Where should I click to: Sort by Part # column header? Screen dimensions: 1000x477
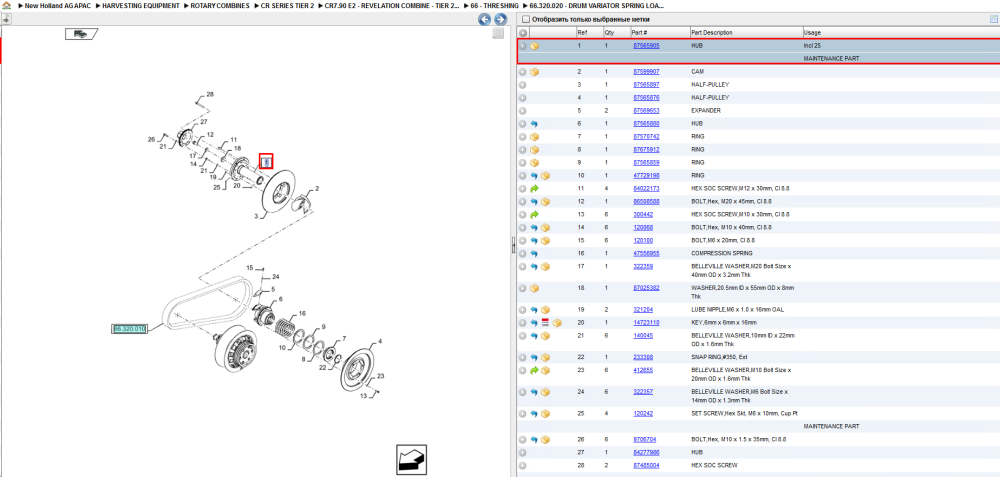pyautogui.click(x=640, y=33)
